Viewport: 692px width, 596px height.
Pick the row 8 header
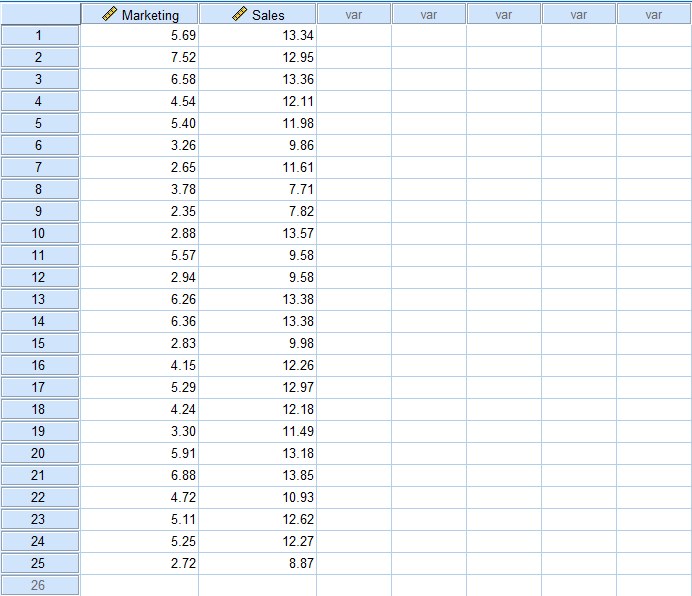click(x=40, y=190)
